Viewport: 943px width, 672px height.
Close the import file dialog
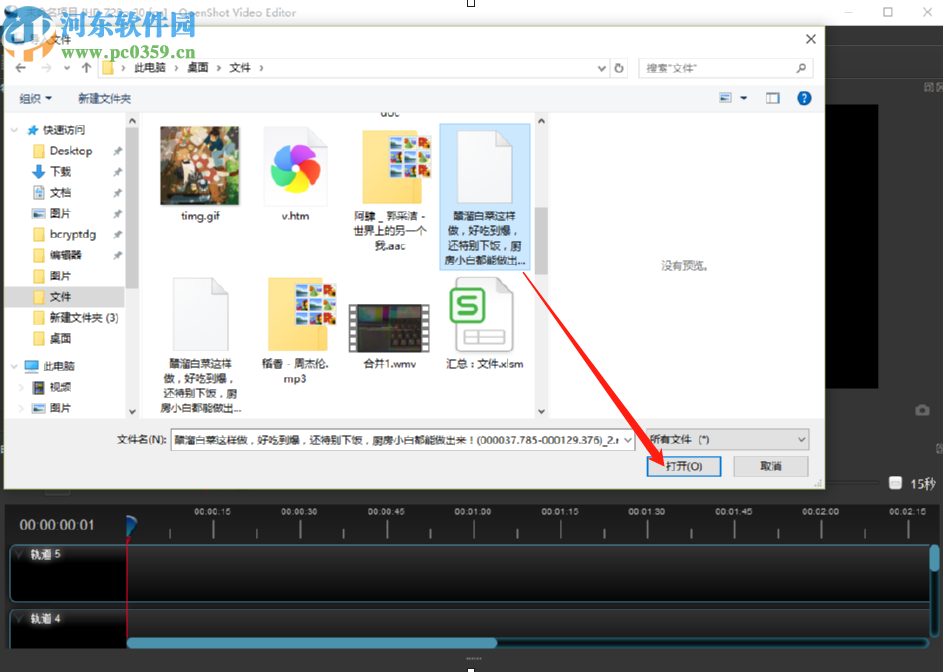(x=811, y=39)
